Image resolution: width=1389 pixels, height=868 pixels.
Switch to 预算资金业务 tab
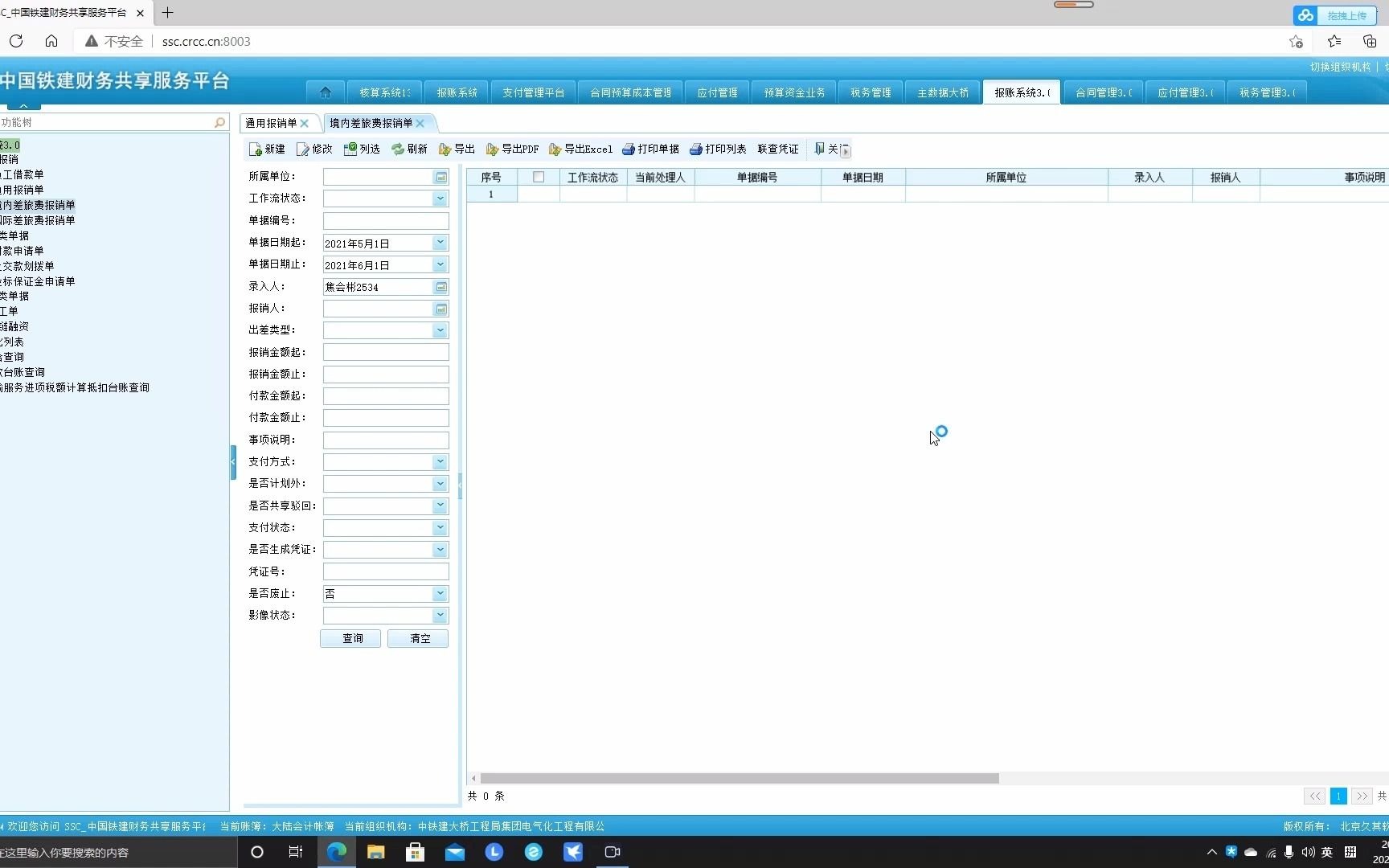point(794,92)
